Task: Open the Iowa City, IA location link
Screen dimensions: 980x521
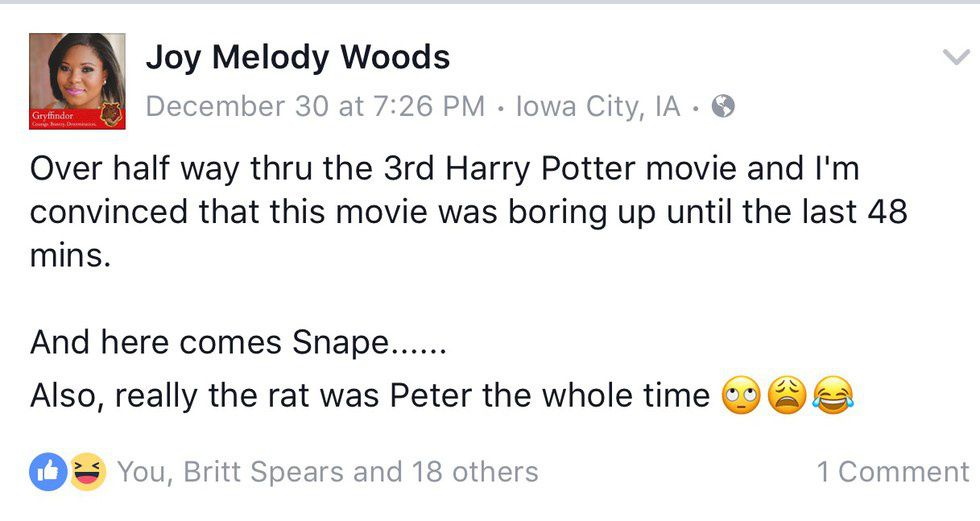Action: pyautogui.click(x=598, y=106)
